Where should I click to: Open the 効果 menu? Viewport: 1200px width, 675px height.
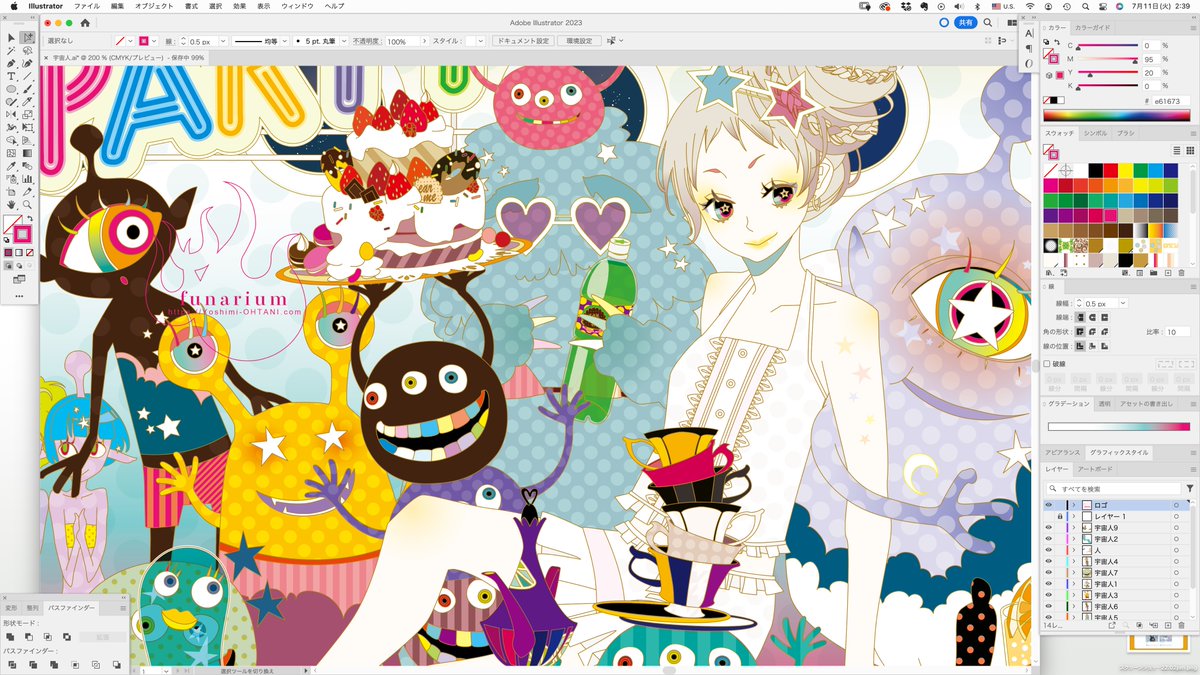[x=239, y=6]
